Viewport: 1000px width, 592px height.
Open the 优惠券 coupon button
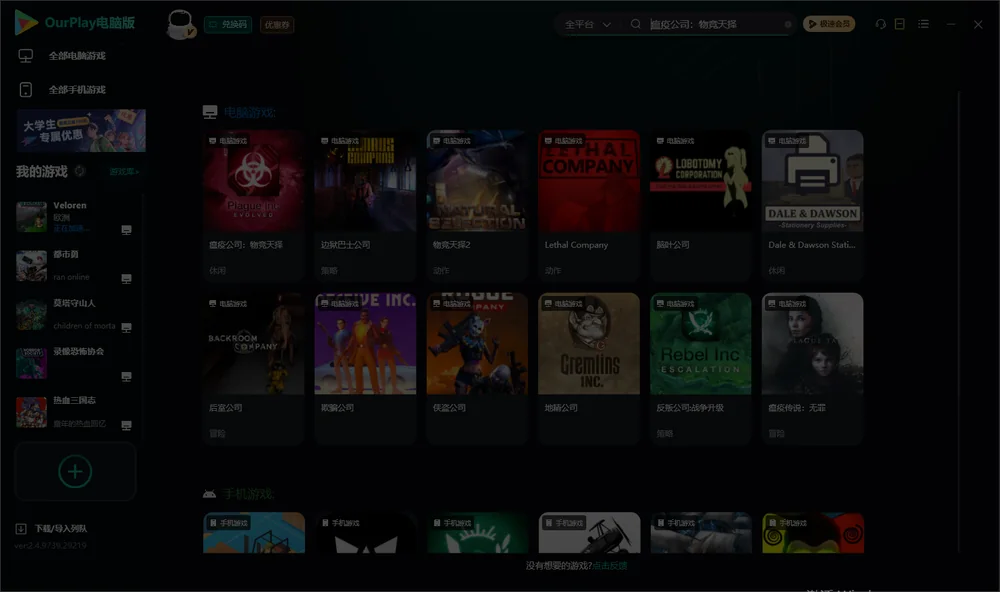[x=277, y=25]
